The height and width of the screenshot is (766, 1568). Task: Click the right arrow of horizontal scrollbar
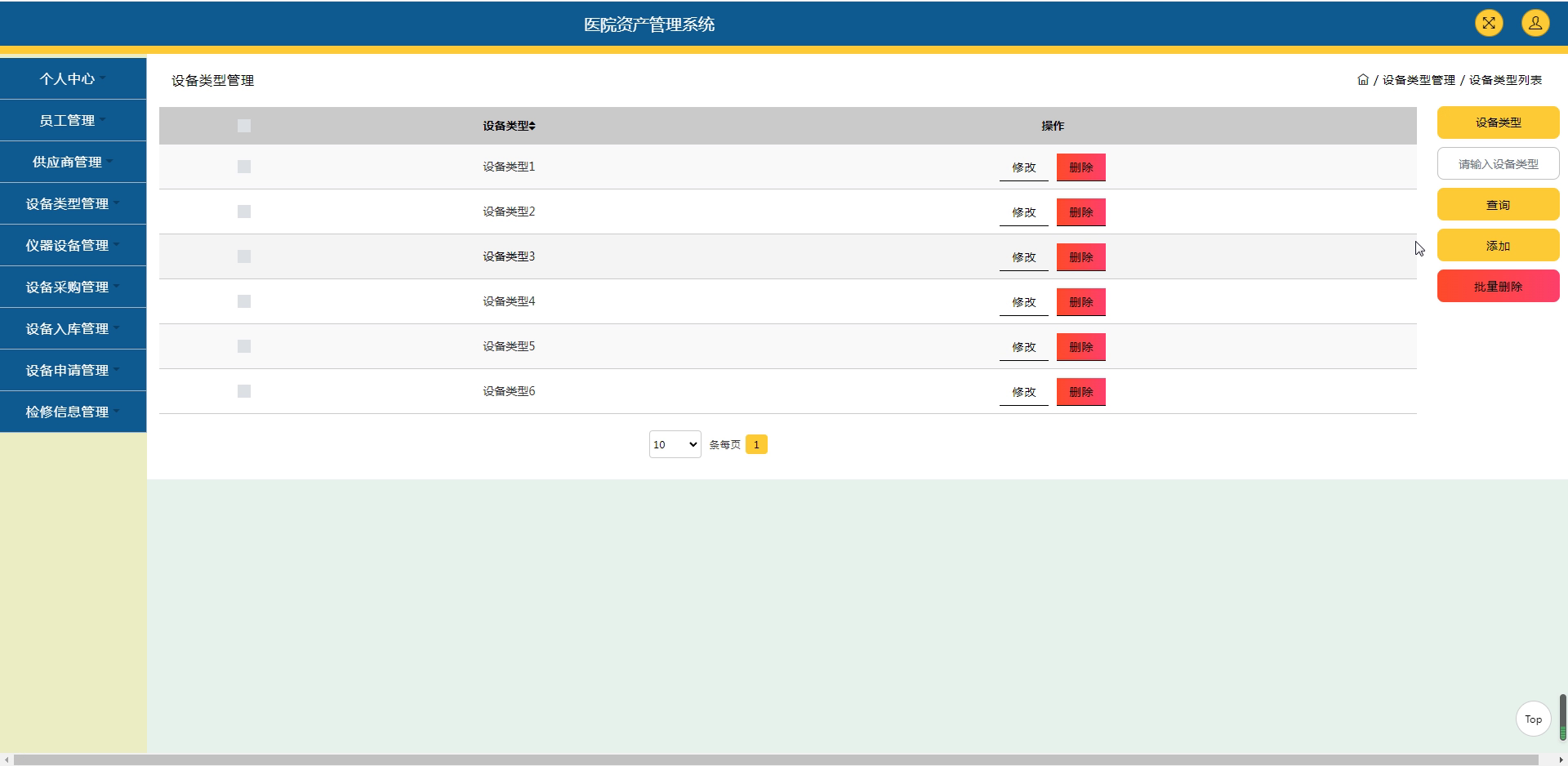tap(1561, 759)
